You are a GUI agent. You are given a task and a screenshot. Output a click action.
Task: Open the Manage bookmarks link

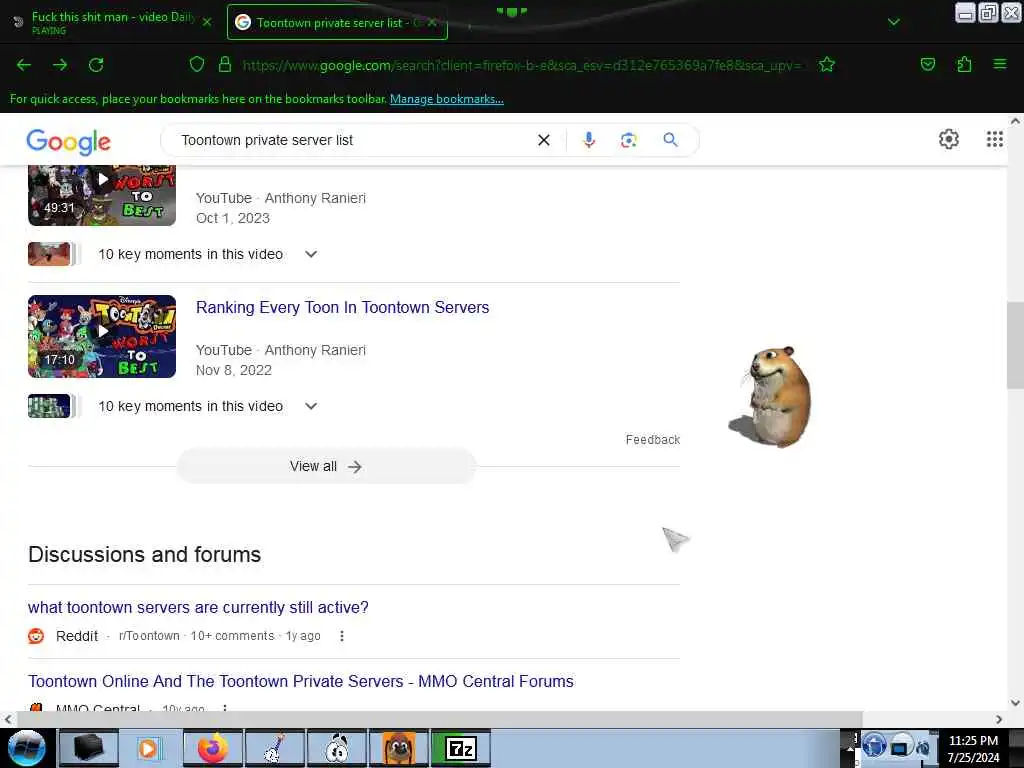(447, 99)
